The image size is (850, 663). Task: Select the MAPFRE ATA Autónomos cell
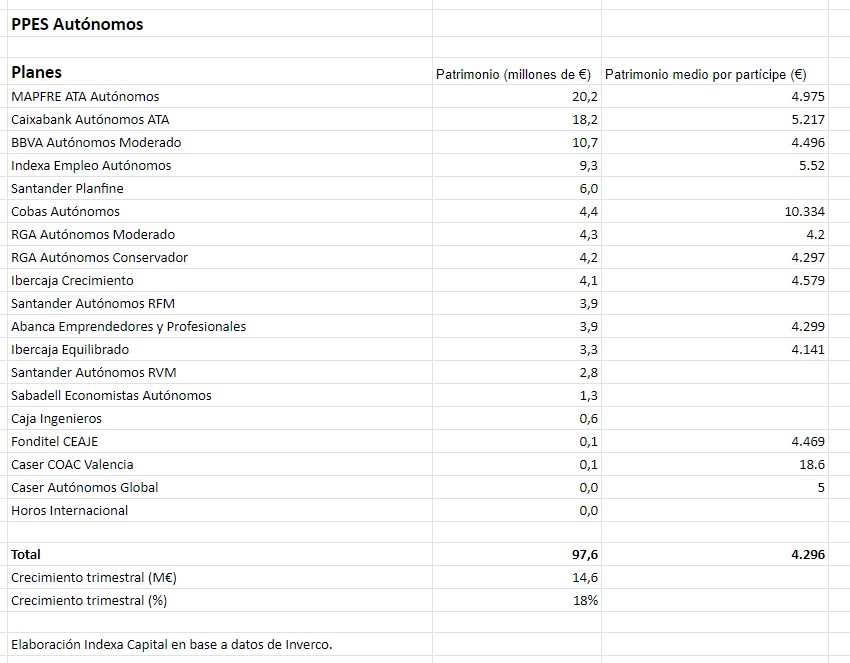(85, 96)
